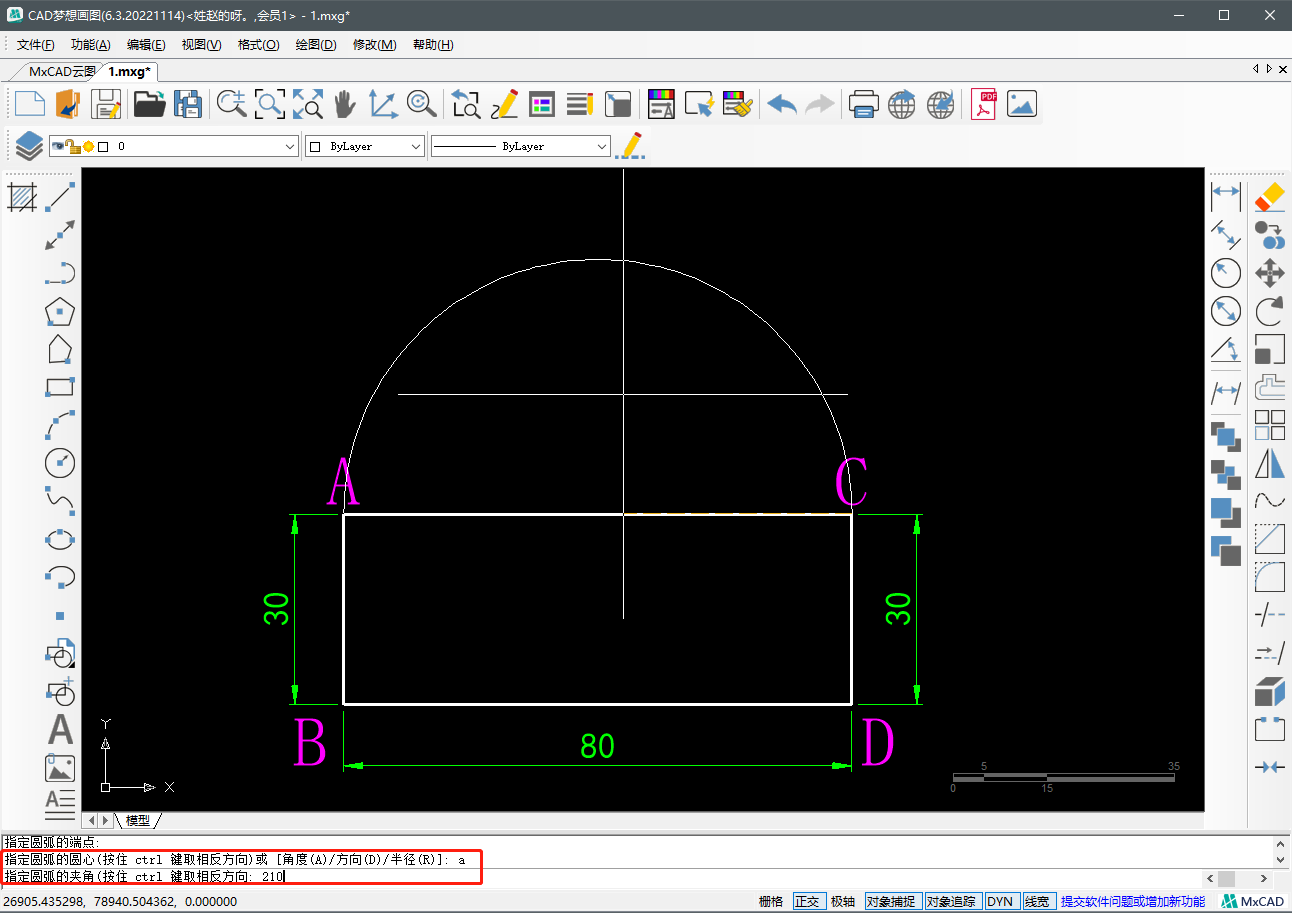Toggle 对象捕捉 object snap

pos(891,901)
